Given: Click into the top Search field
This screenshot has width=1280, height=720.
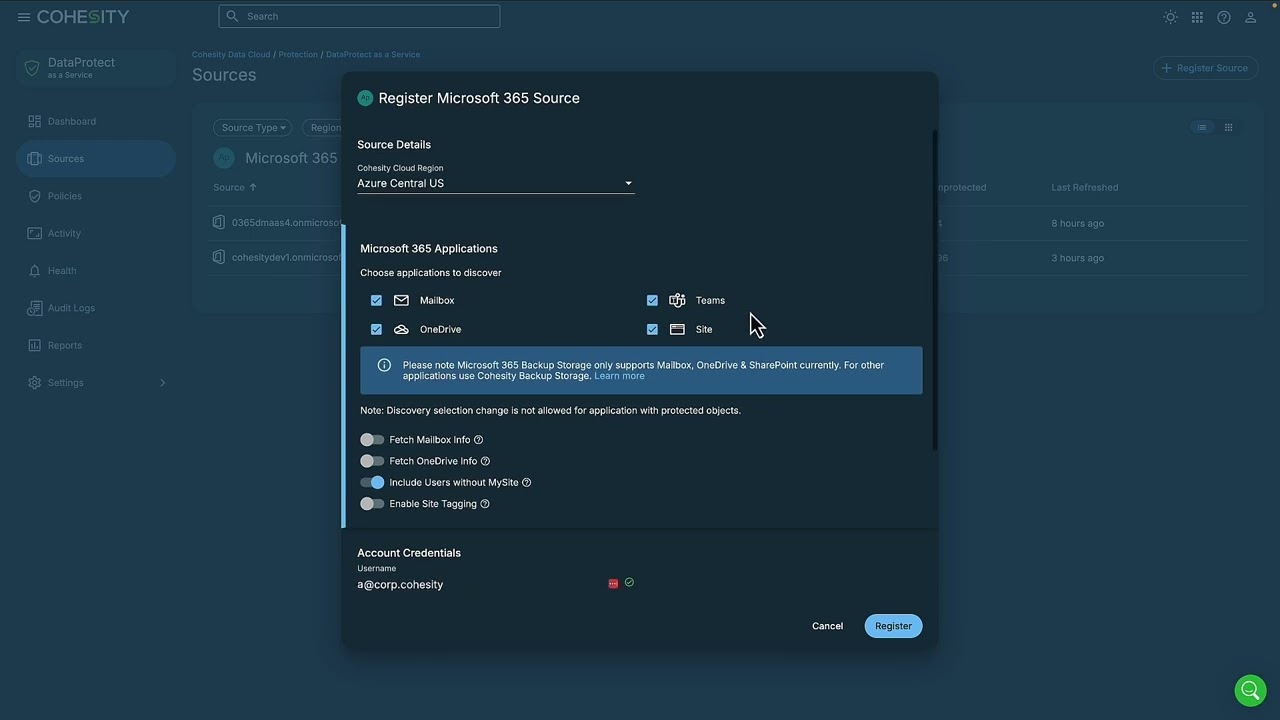Looking at the screenshot, I should click(x=359, y=16).
